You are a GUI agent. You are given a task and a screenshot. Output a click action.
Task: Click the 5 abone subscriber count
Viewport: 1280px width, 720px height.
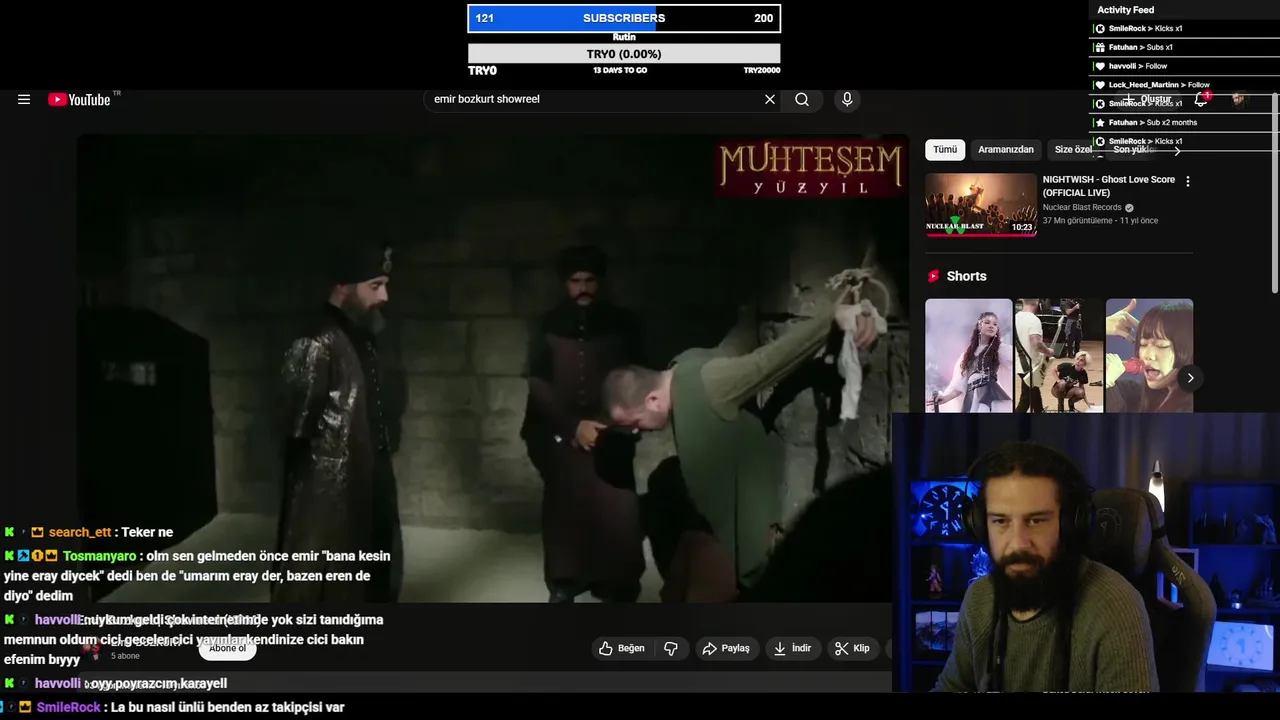click(x=125, y=656)
